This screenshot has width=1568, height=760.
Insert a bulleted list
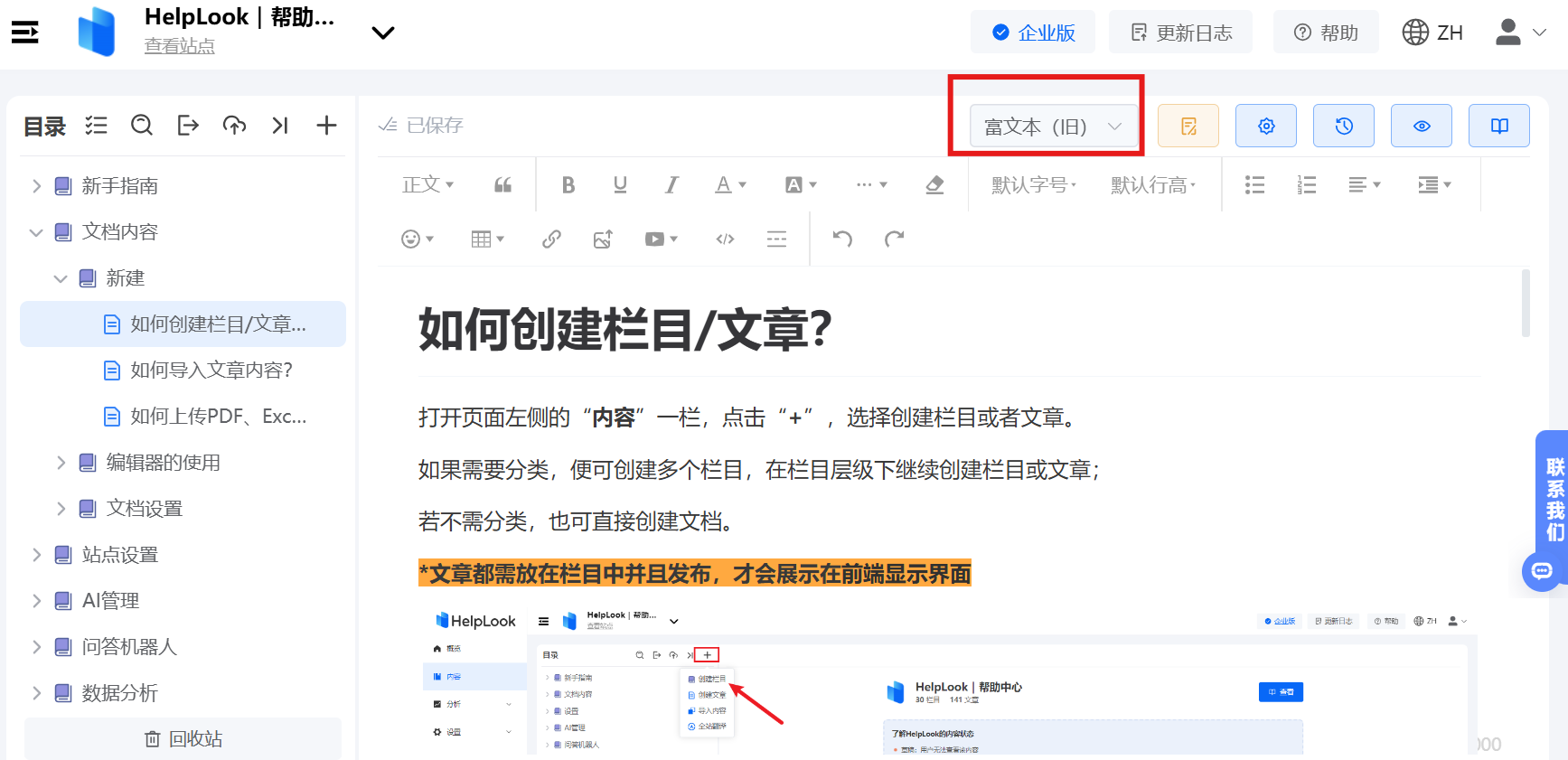1254,185
